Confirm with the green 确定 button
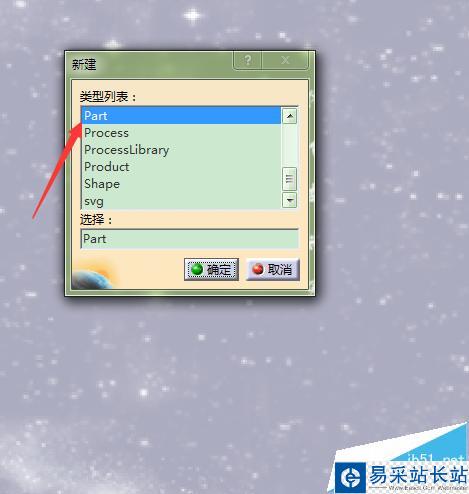 (x=211, y=269)
